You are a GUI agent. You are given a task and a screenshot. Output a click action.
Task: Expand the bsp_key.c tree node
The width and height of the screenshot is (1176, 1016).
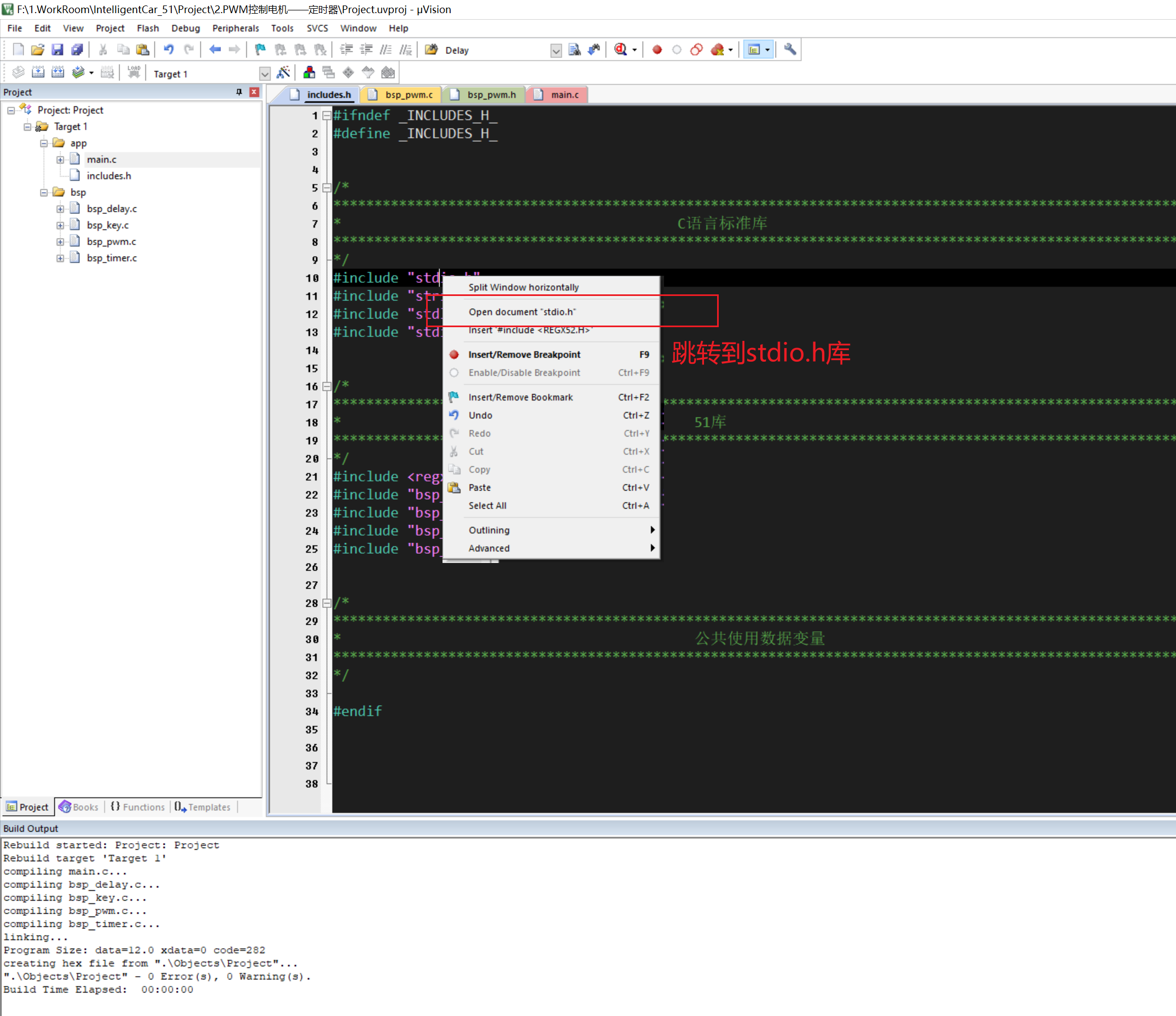[x=60, y=226]
